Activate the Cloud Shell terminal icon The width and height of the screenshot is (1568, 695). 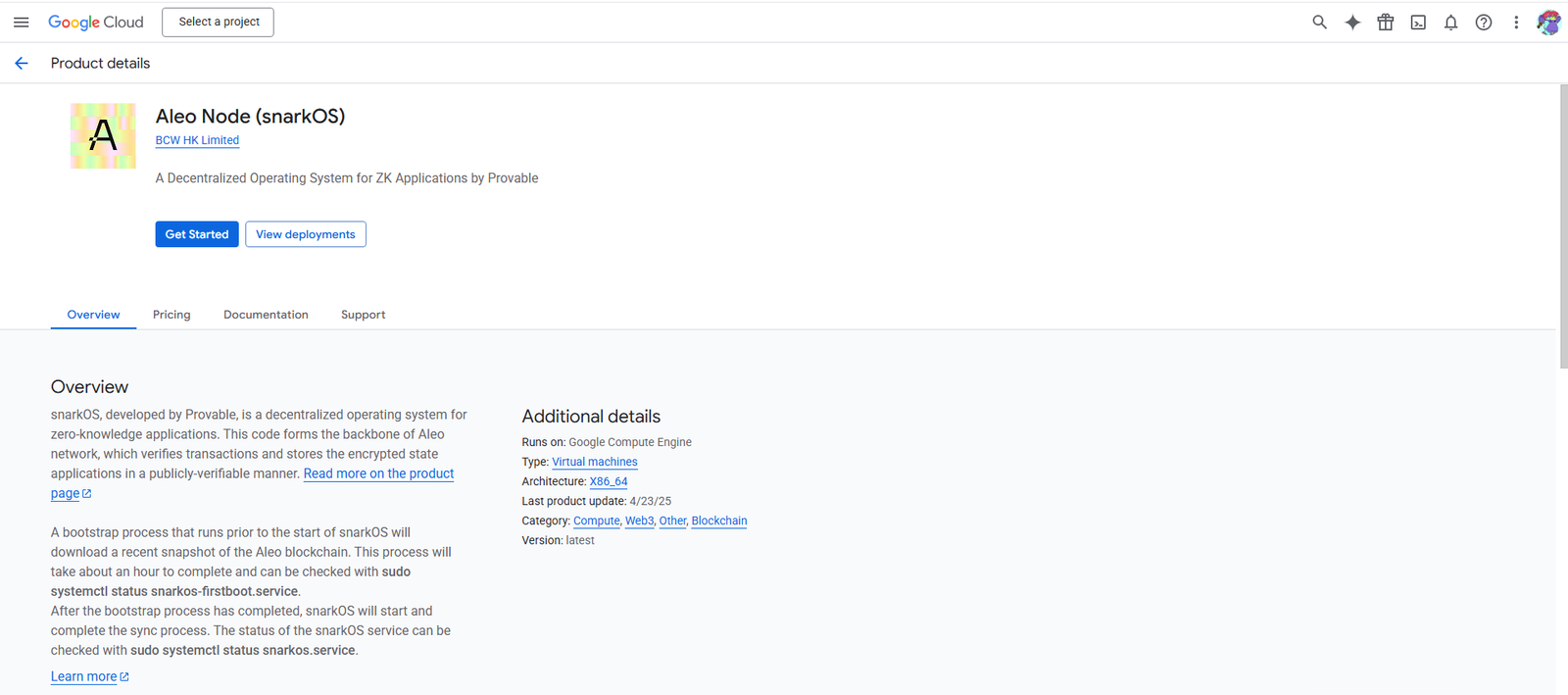1418,22
